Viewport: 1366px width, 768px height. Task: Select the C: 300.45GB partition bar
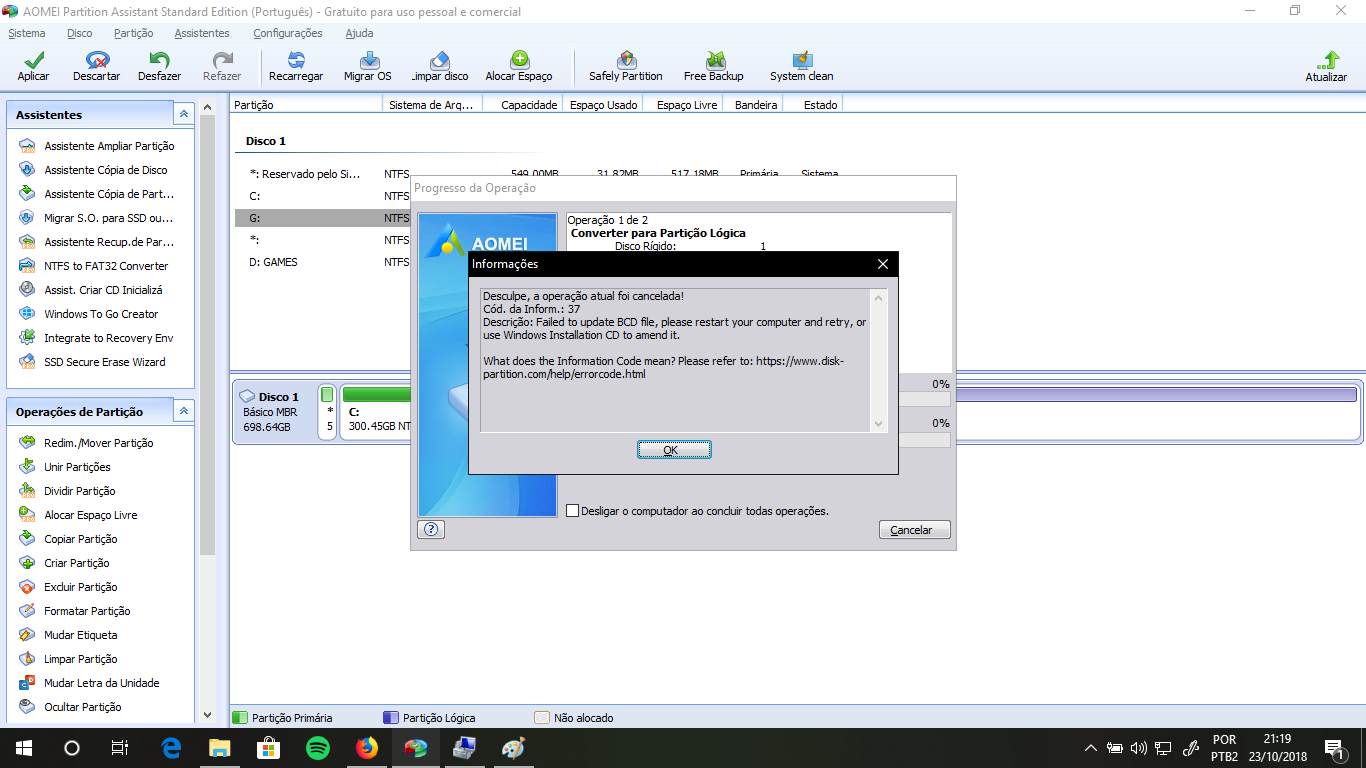coord(375,411)
